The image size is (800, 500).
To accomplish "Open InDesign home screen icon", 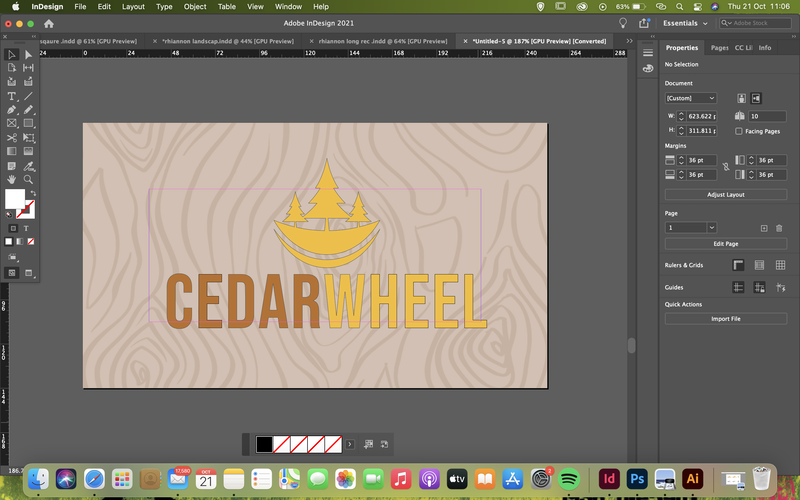I will pyautogui.click(x=49, y=23).
